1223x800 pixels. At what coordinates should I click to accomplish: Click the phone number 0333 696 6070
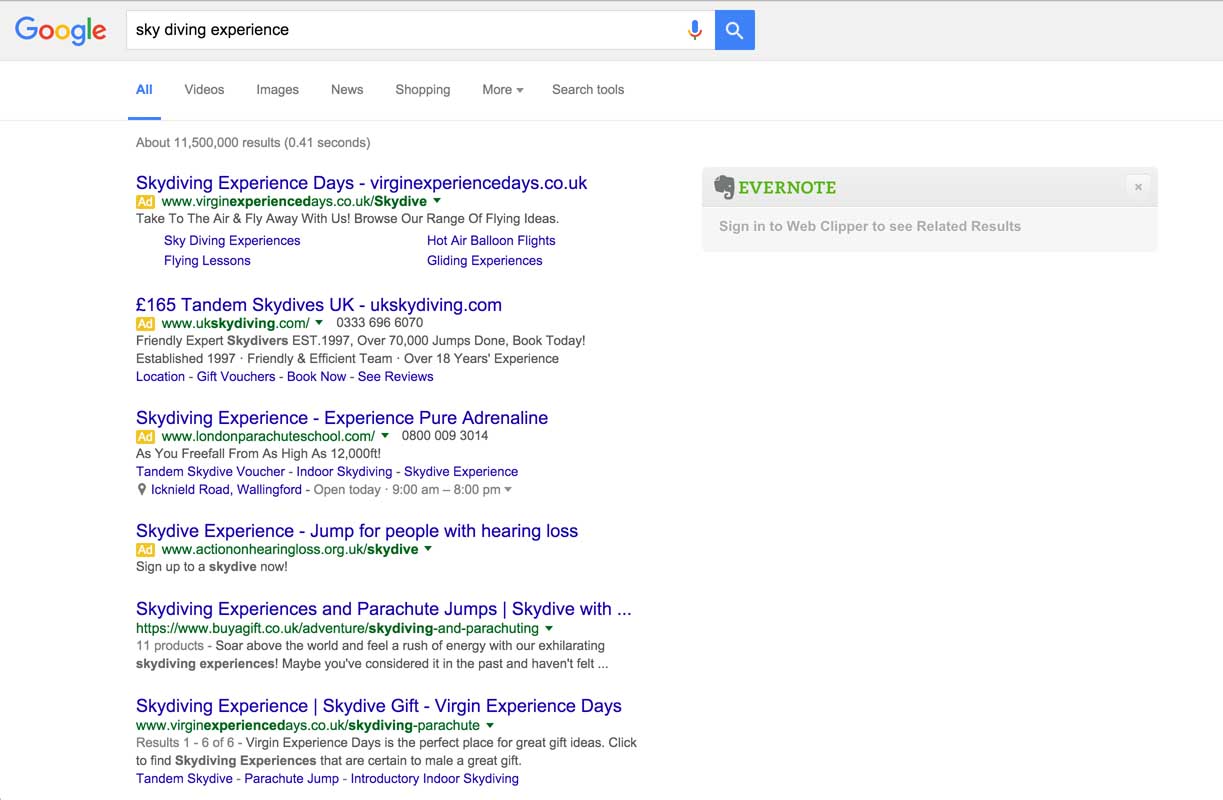tap(380, 323)
